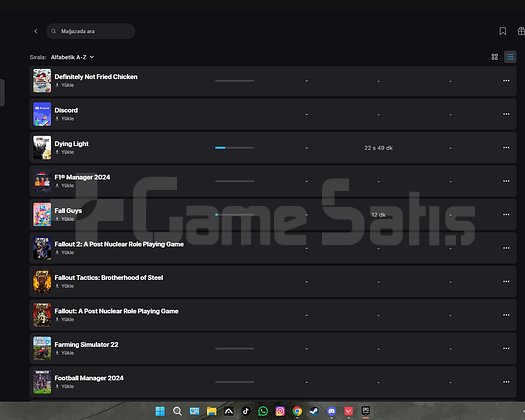Viewport: 525px width, 420px height.
Task: Open options menu for Football Manager 2024
Action: tap(506, 382)
